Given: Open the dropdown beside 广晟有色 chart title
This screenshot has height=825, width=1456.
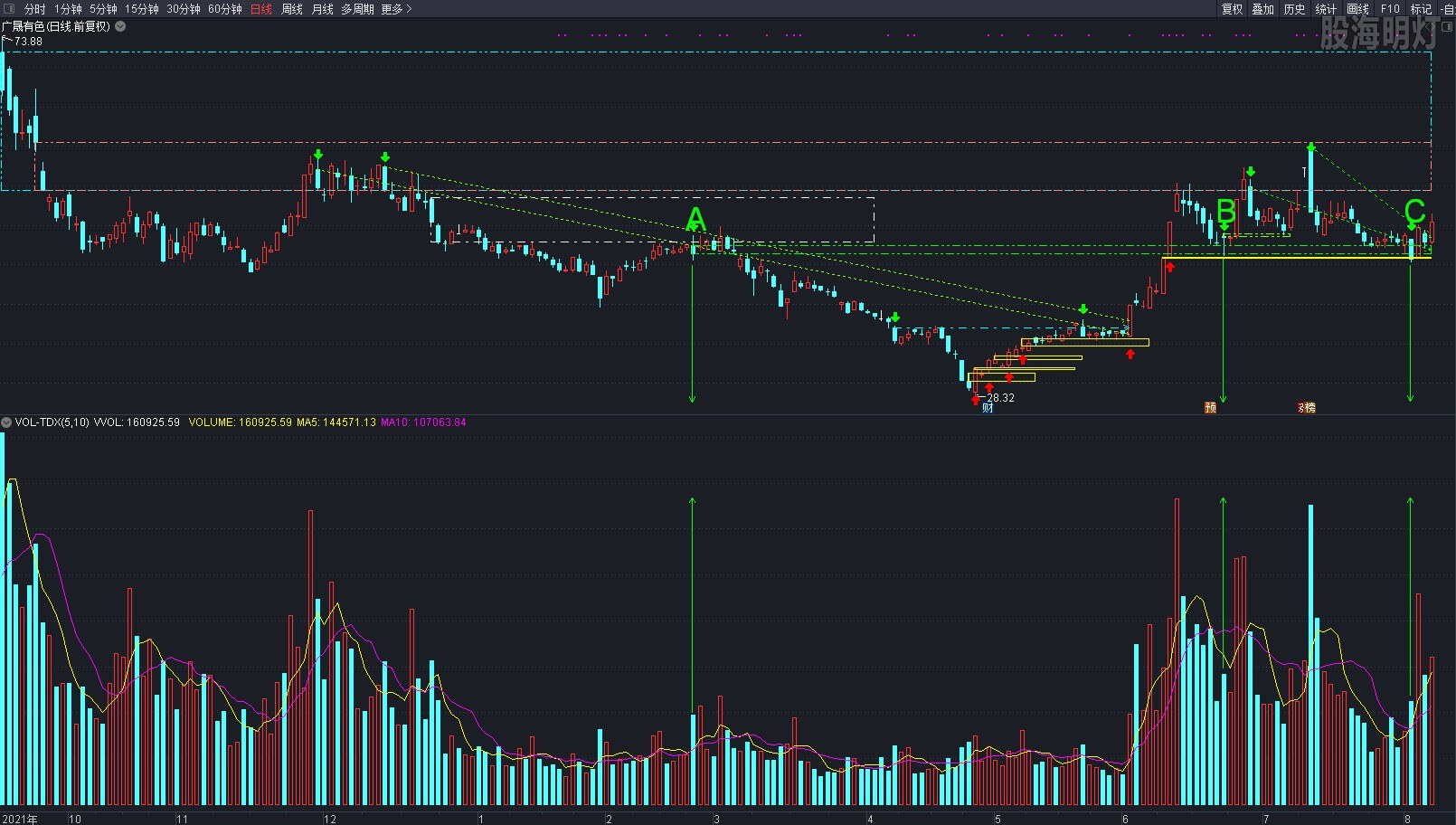Looking at the screenshot, I should pyautogui.click(x=120, y=26).
